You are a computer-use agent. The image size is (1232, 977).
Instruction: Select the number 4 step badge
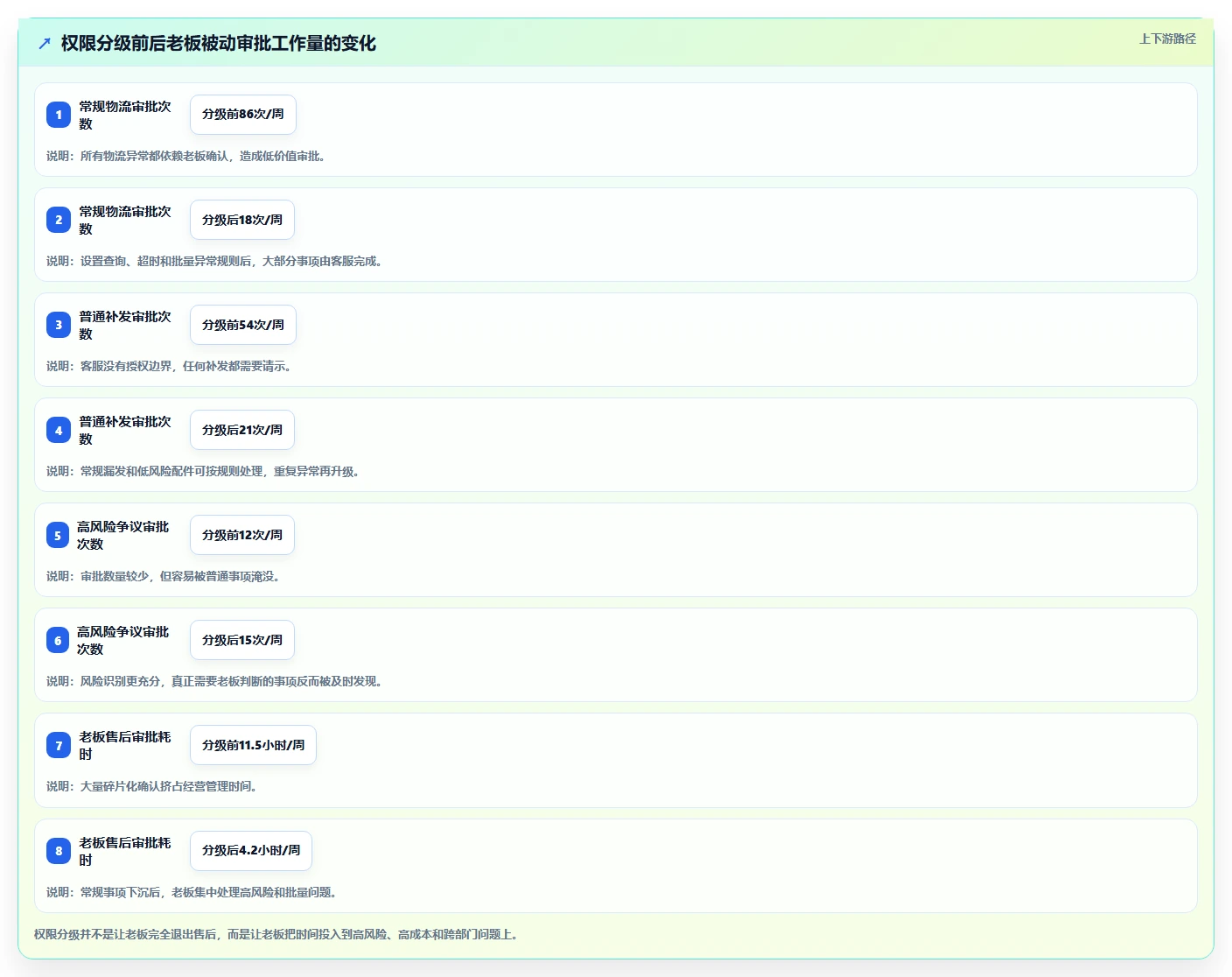coord(59,430)
